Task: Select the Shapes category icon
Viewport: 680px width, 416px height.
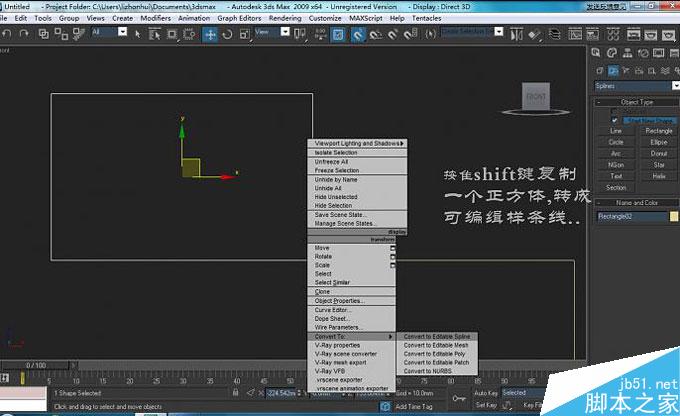Action: pyautogui.click(x=613, y=70)
